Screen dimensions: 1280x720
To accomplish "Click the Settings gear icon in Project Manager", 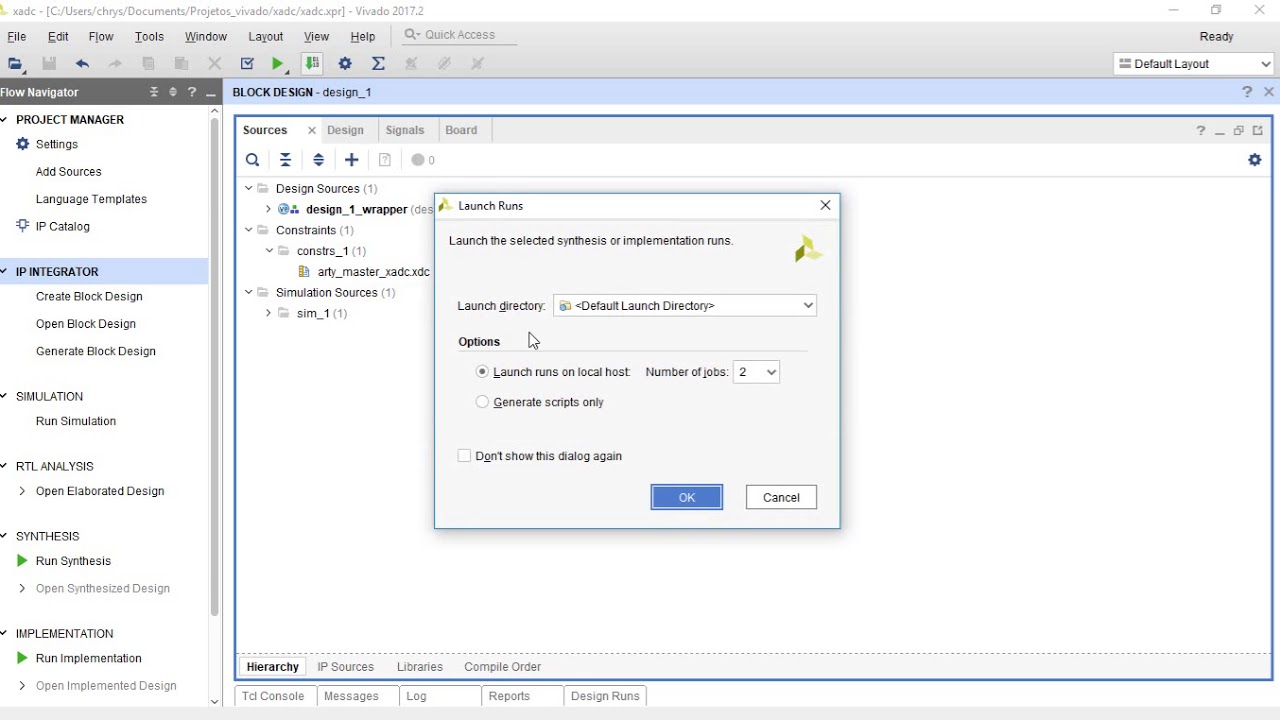I will click(x=23, y=144).
